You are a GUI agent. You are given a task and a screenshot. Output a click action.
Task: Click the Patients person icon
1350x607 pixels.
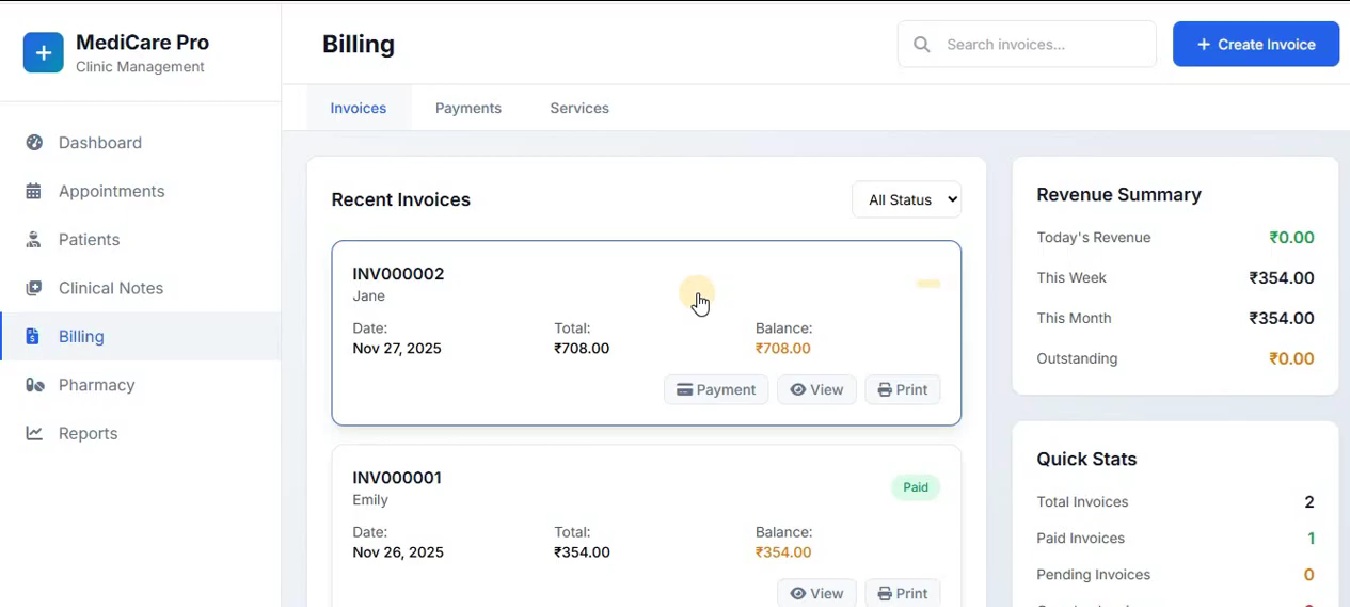(34, 240)
